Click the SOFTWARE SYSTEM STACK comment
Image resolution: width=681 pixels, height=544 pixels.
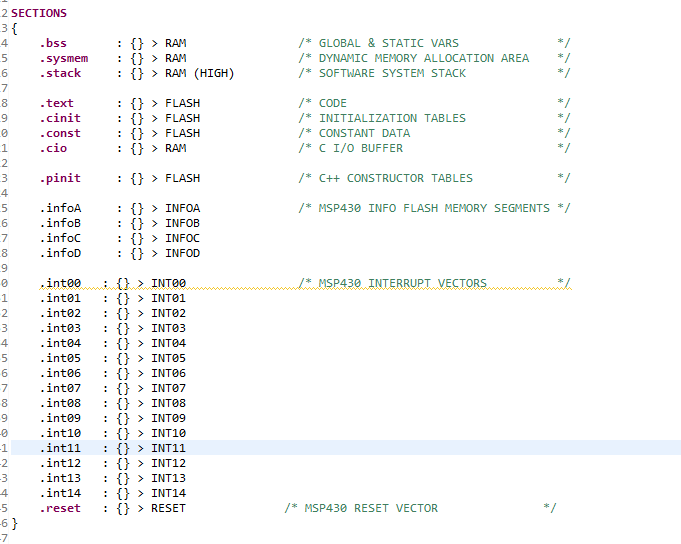point(392,73)
